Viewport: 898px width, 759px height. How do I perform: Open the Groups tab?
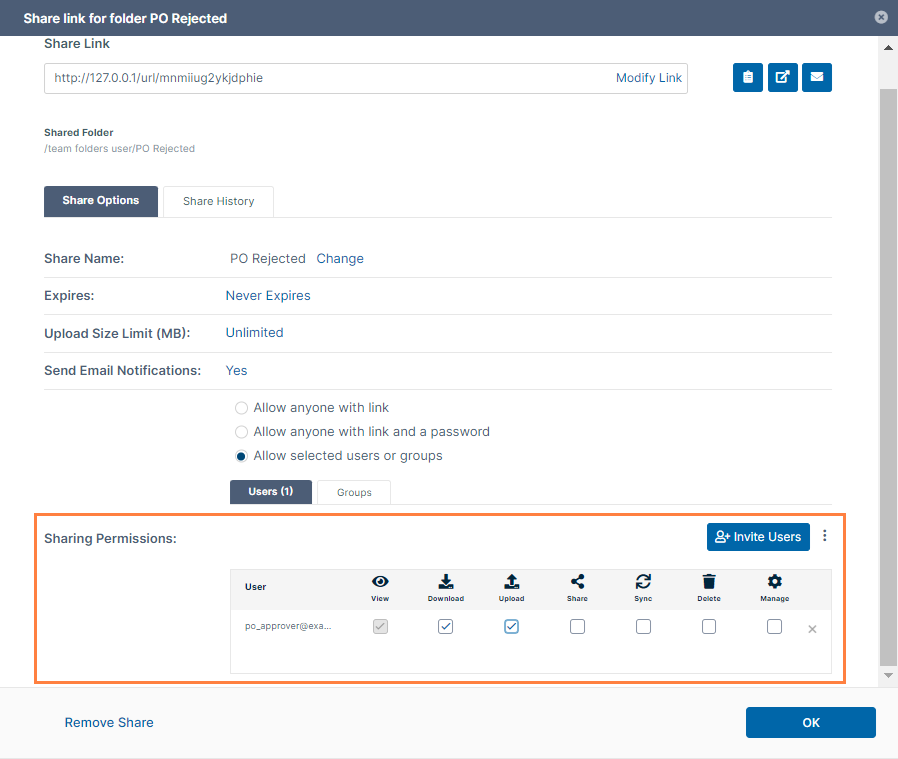pos(354,492)
